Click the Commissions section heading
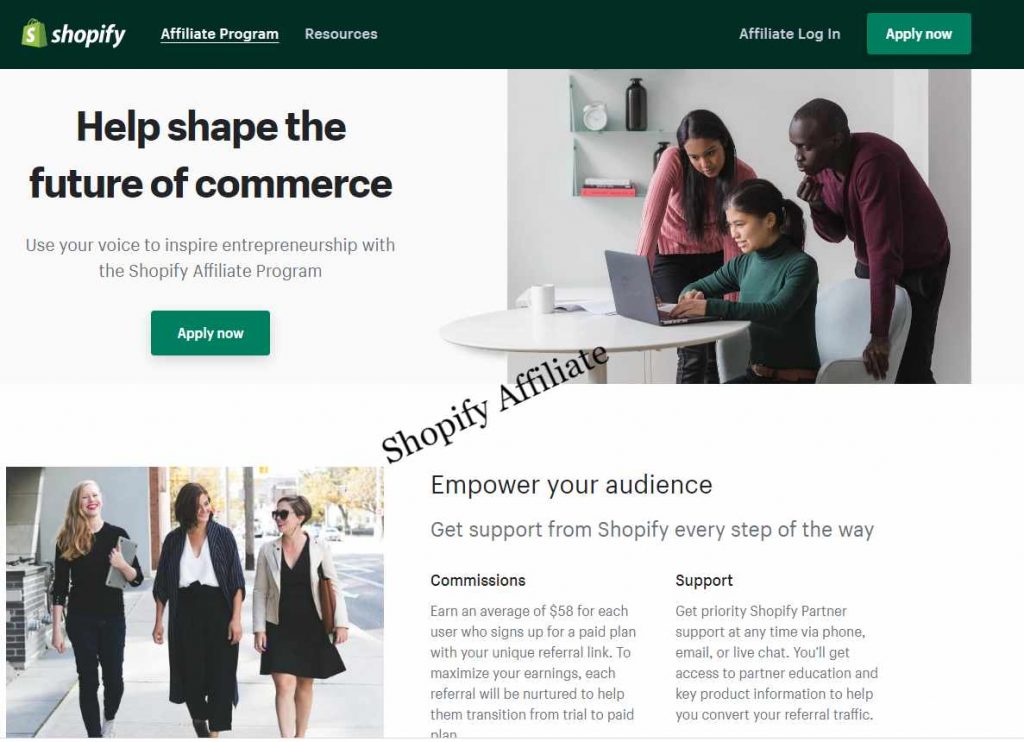Image resolution: width=1024 pixels, height=742 pixels. point(477,581)
